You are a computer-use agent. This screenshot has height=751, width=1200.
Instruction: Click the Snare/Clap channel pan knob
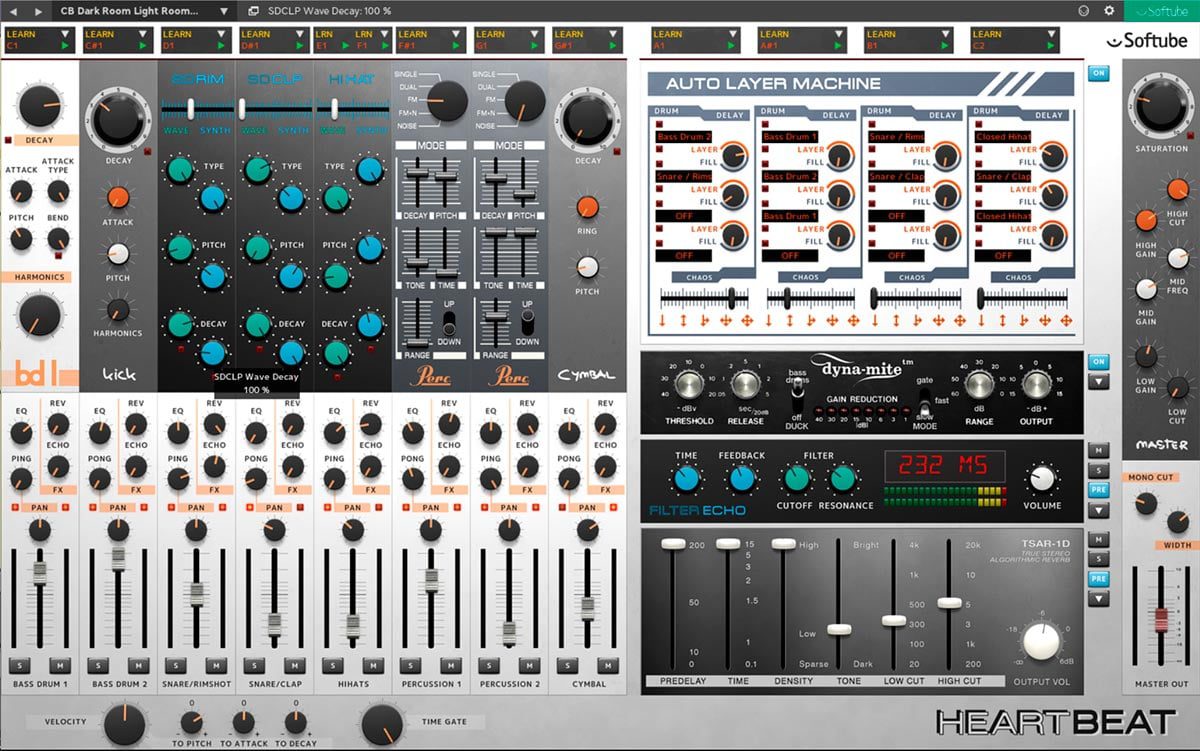coord(275,531)
